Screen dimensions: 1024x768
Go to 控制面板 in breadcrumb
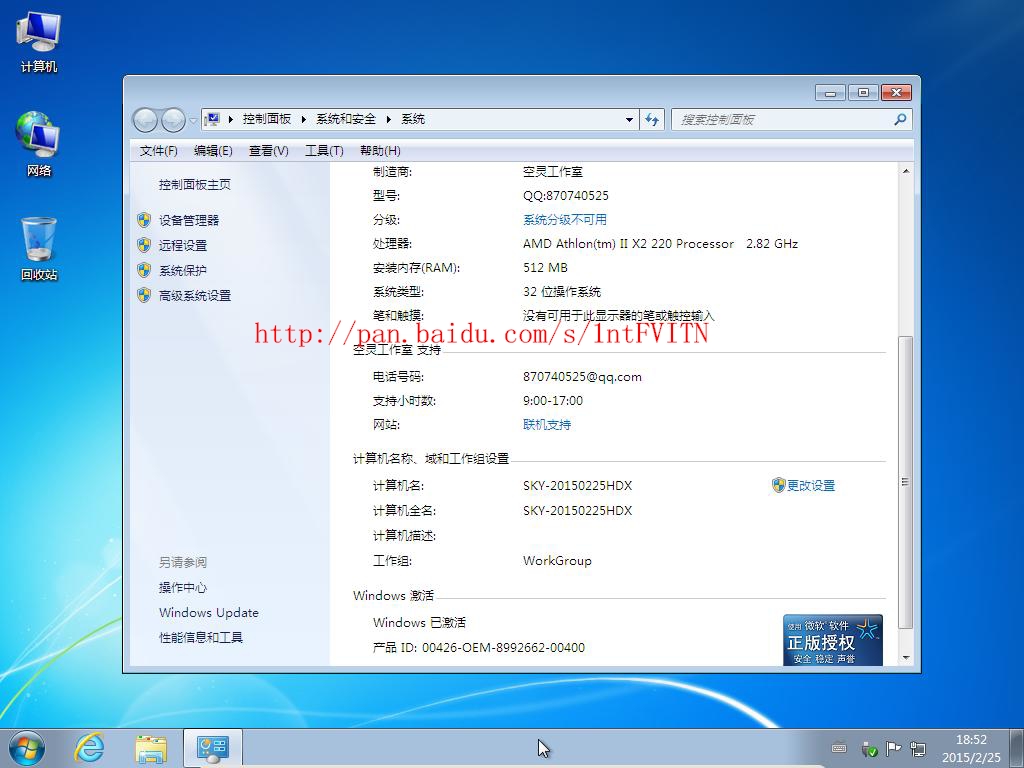[x=266, y=119]
